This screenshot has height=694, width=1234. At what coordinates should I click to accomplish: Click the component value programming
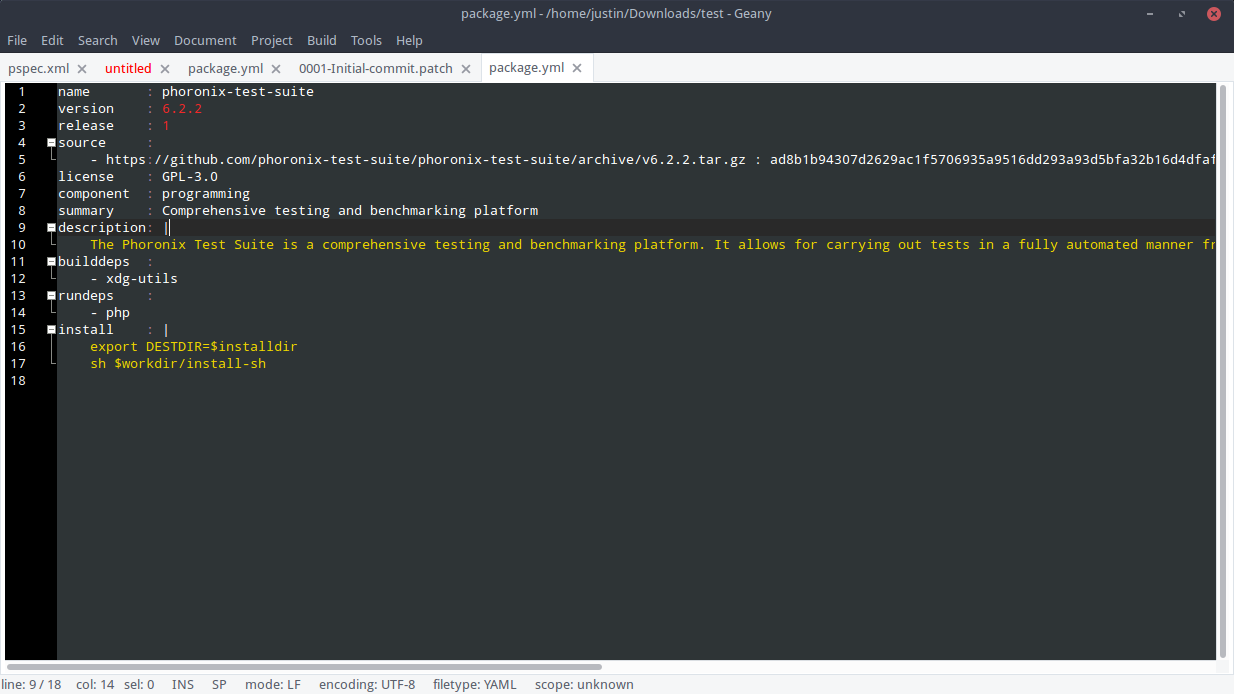point(206,194)
